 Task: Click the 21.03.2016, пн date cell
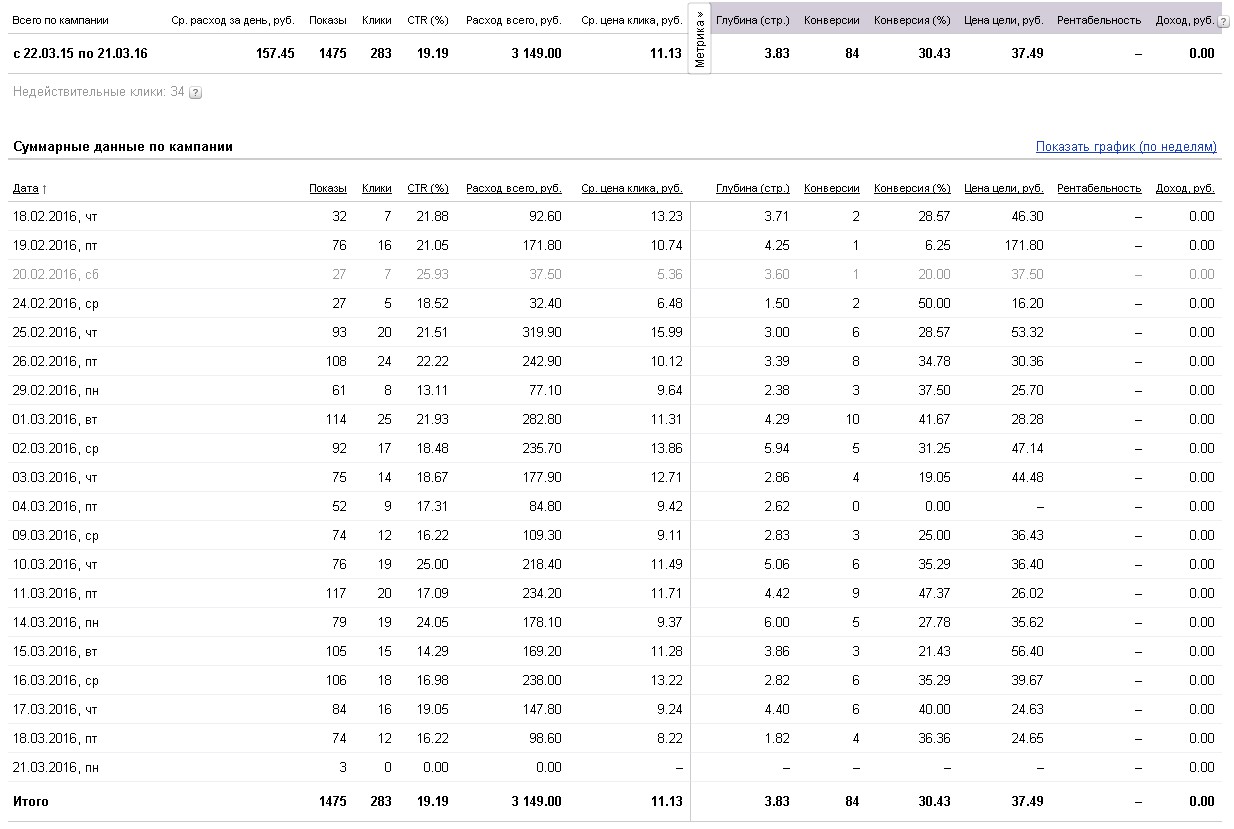[x=55, y=767]
